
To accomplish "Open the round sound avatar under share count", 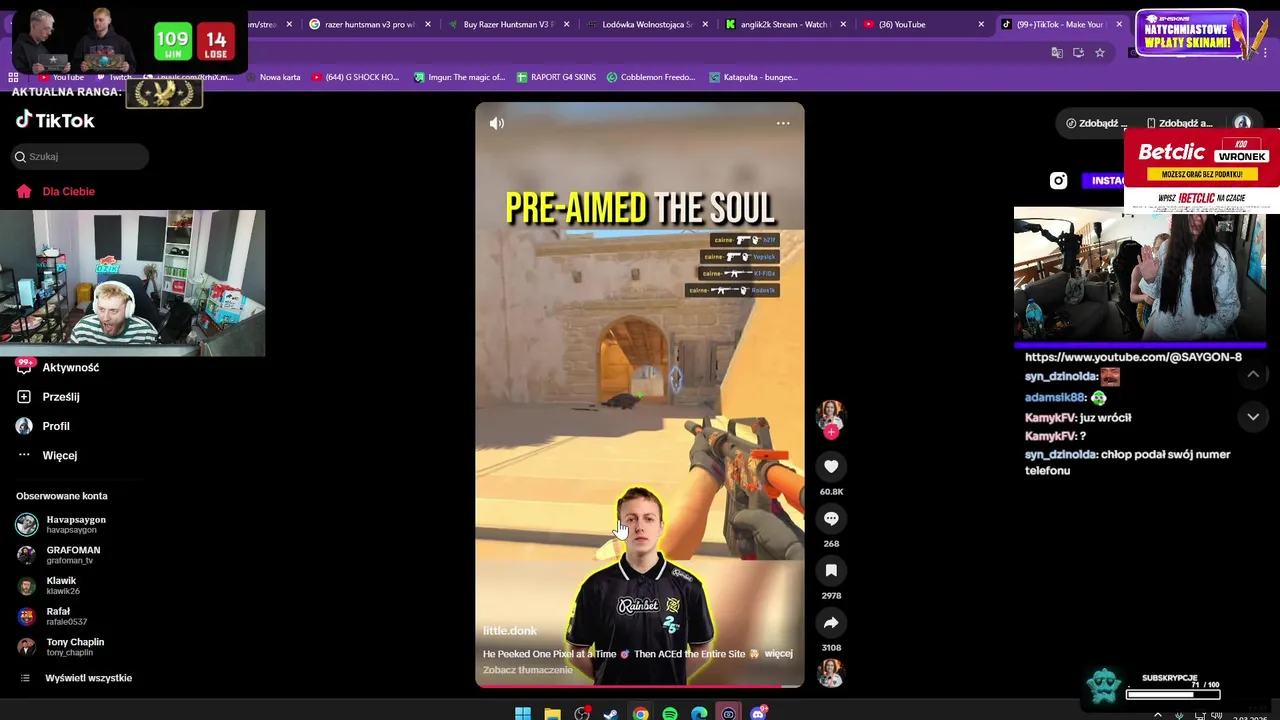I will tap(831, 673).
